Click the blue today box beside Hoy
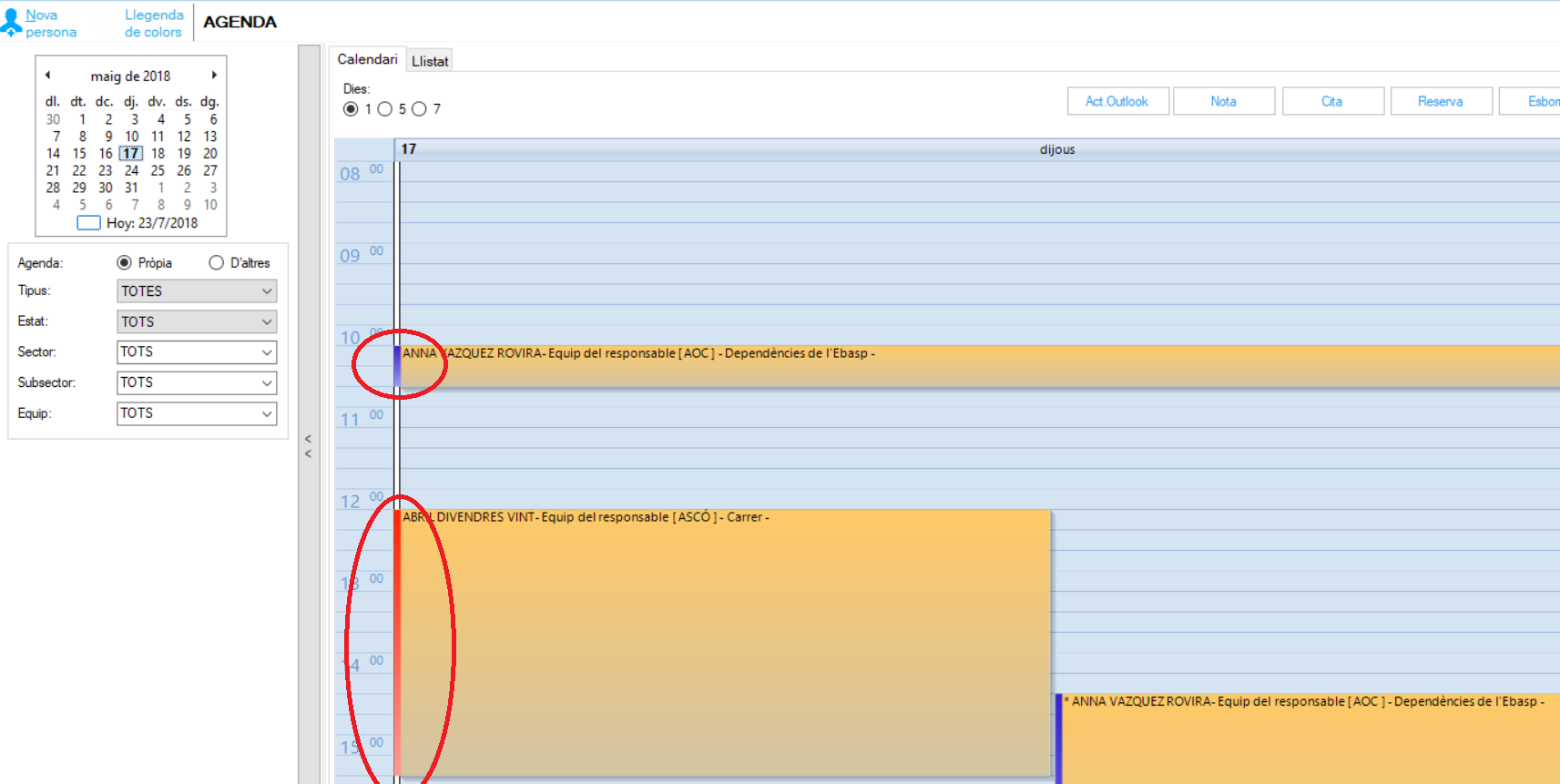1560x784 pixels. coord(88,223)
